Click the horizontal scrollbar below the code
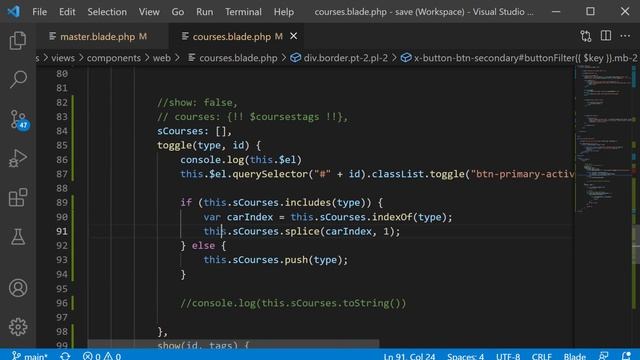The height and width of the screenshot is (360, 640). 233,343
